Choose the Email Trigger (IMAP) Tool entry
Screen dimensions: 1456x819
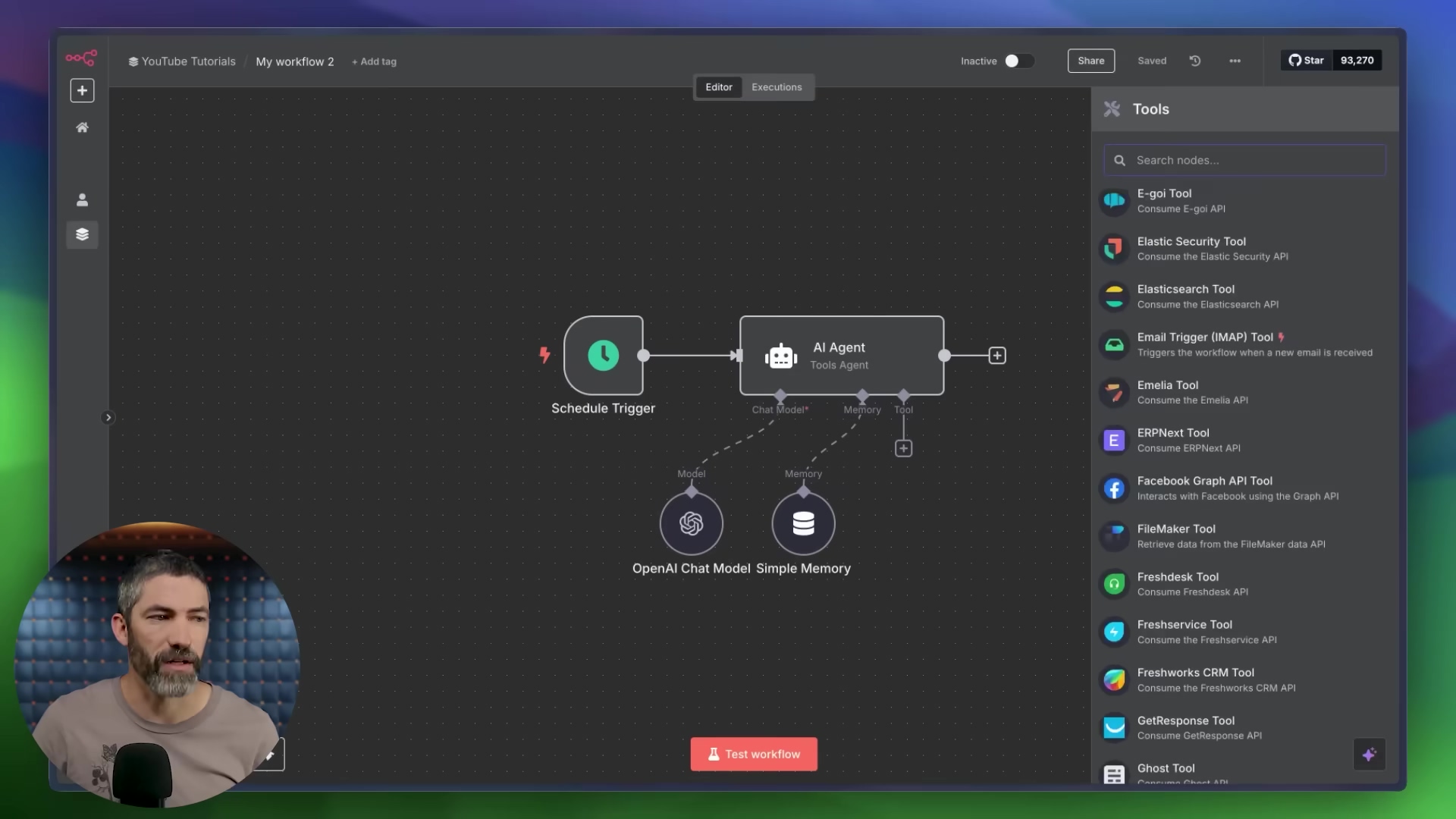pos(1244,344)
